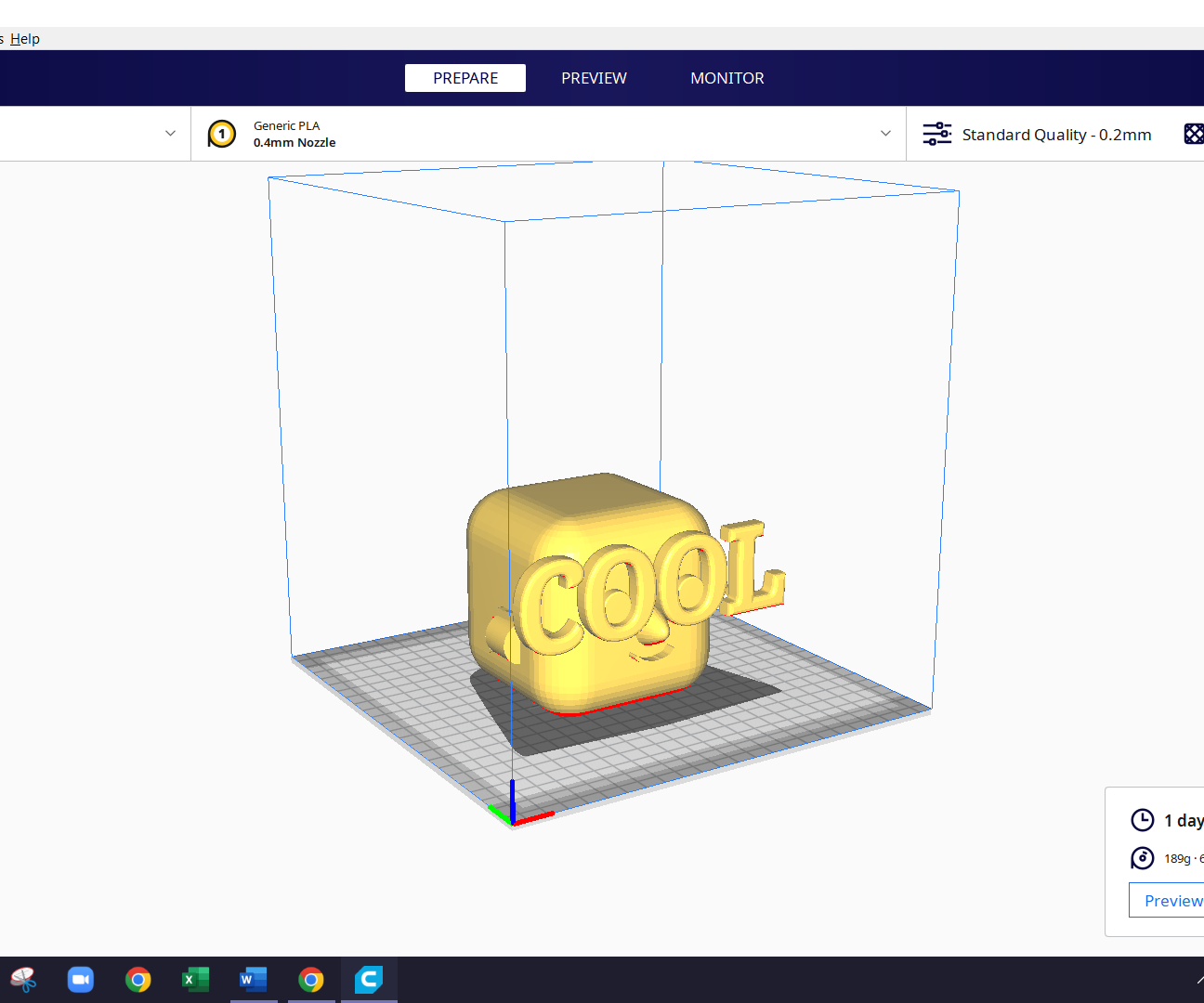Click the material spool usage icon

coord(1143,858)
